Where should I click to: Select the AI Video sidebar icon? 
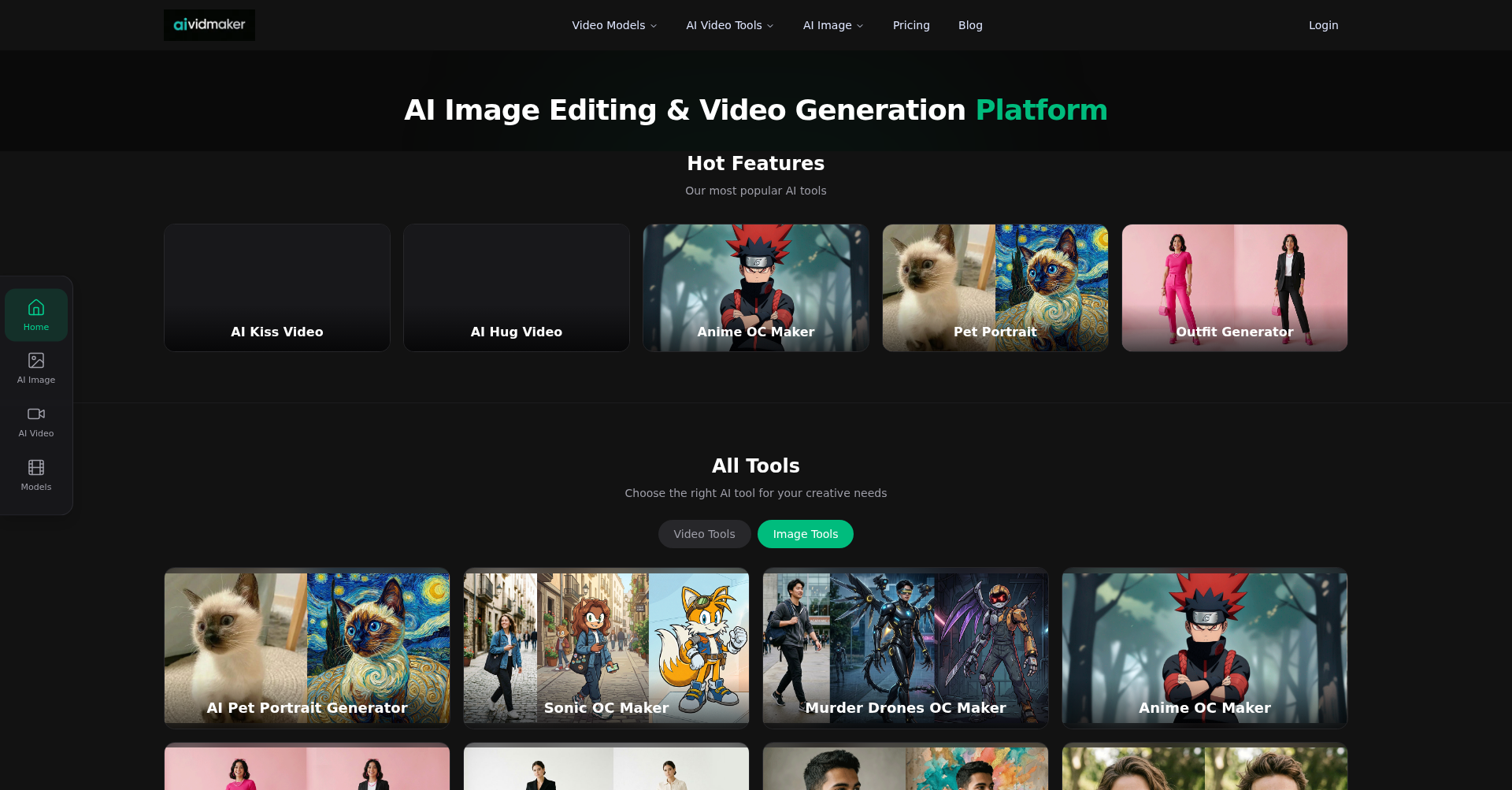click(x=35, y=421)
